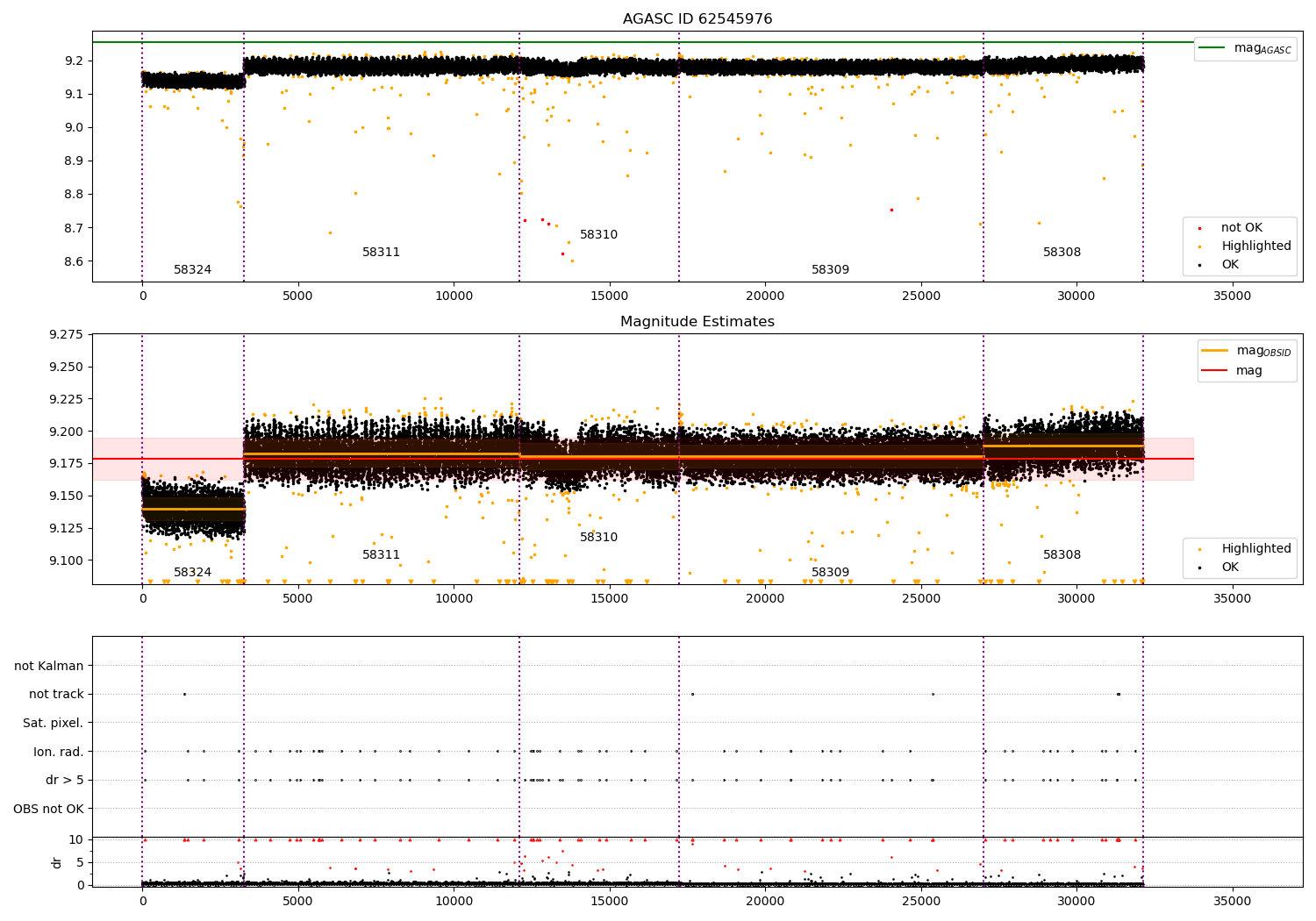1316x921 pixels.
Task: Click the 9.225 y-axis tick label
Action: click(66, 399)
